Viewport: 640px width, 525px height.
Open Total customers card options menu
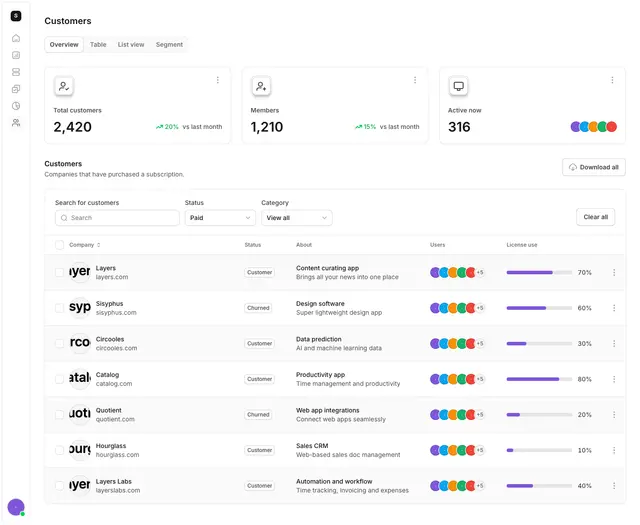[218, 80]
